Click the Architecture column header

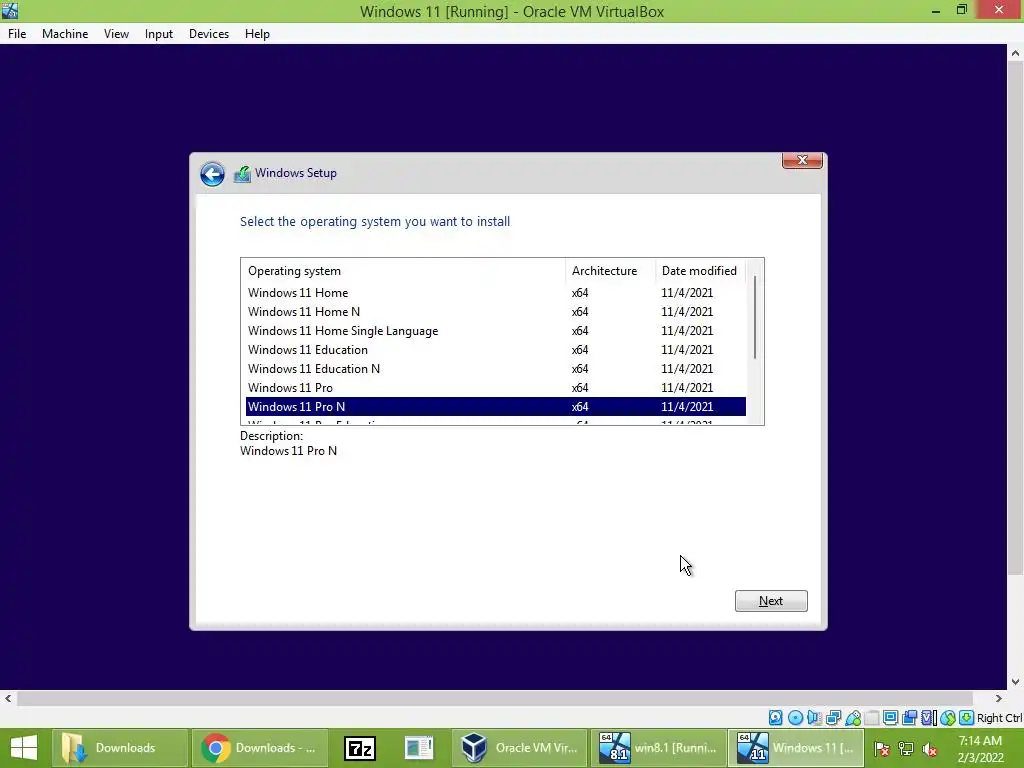(610, 270)
